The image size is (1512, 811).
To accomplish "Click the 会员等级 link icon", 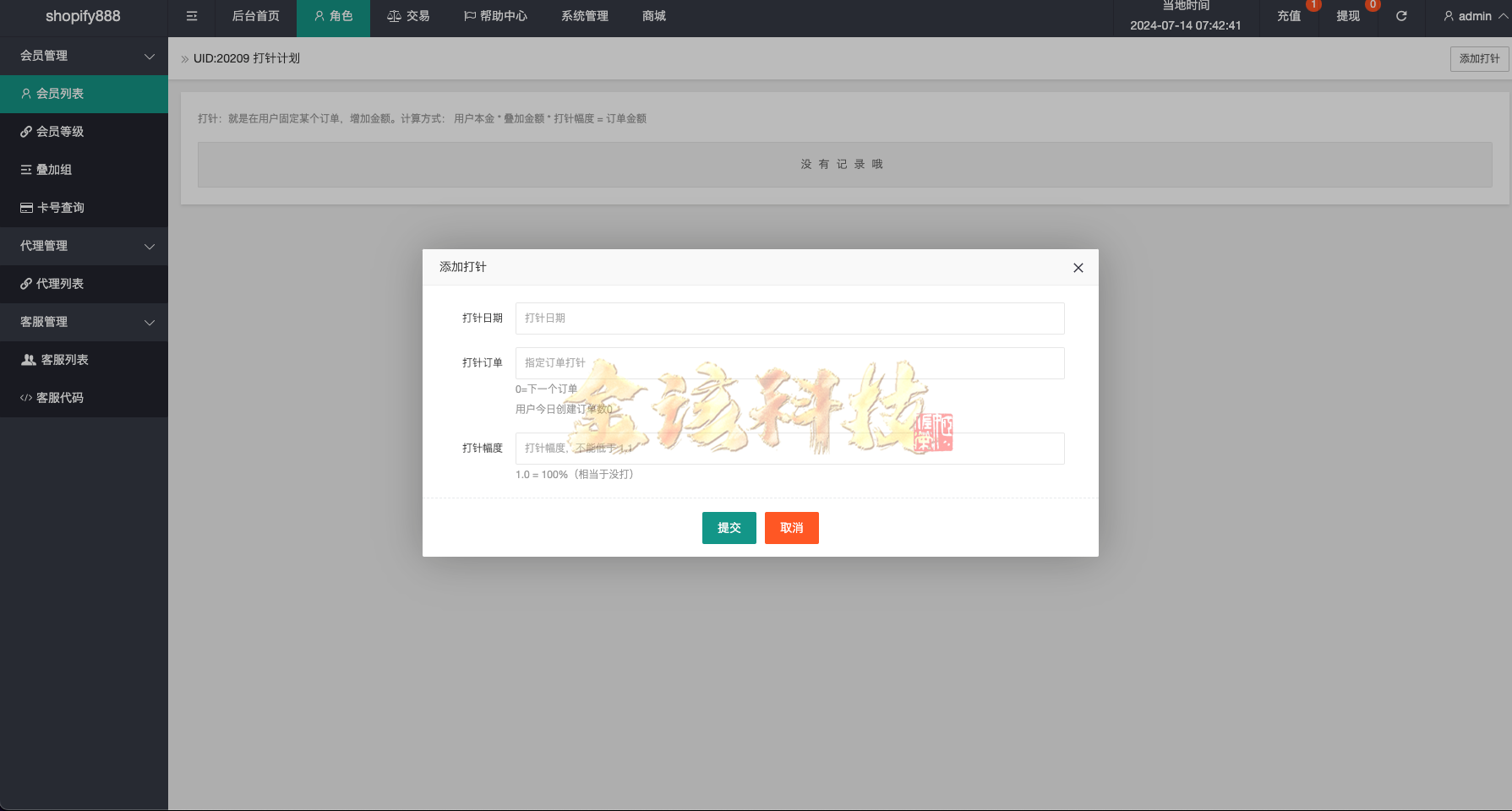I will coord(25,132).
